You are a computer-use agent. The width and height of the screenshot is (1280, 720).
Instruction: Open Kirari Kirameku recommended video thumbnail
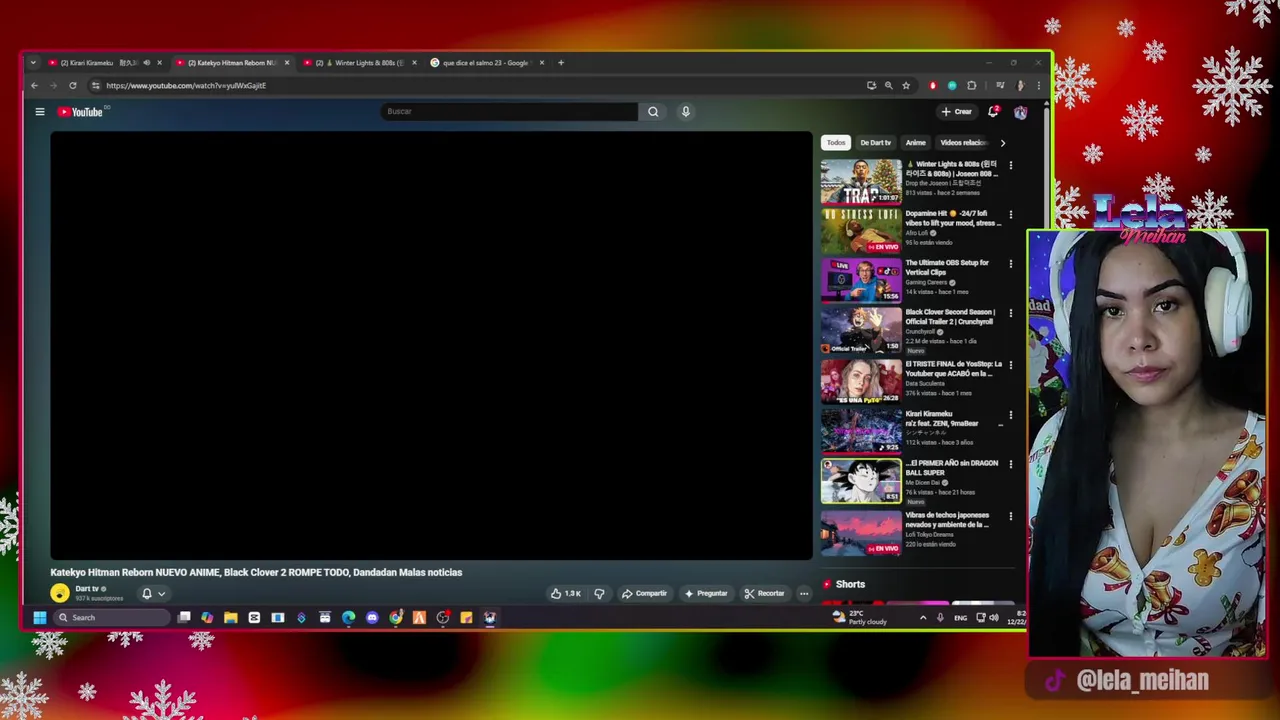point(861,431)
